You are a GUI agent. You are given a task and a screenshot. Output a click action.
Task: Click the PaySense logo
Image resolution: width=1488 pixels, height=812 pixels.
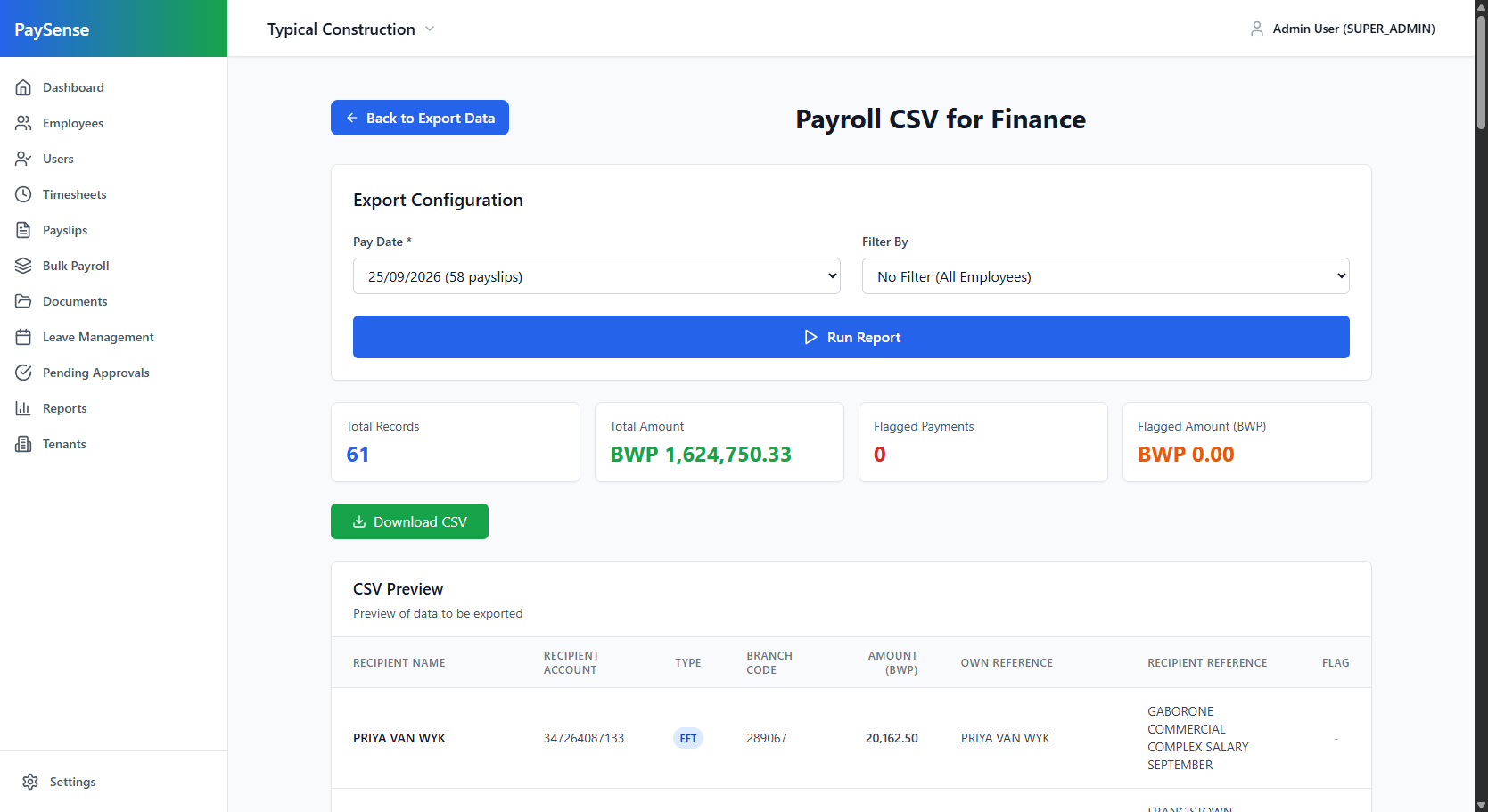coord(52,29)
